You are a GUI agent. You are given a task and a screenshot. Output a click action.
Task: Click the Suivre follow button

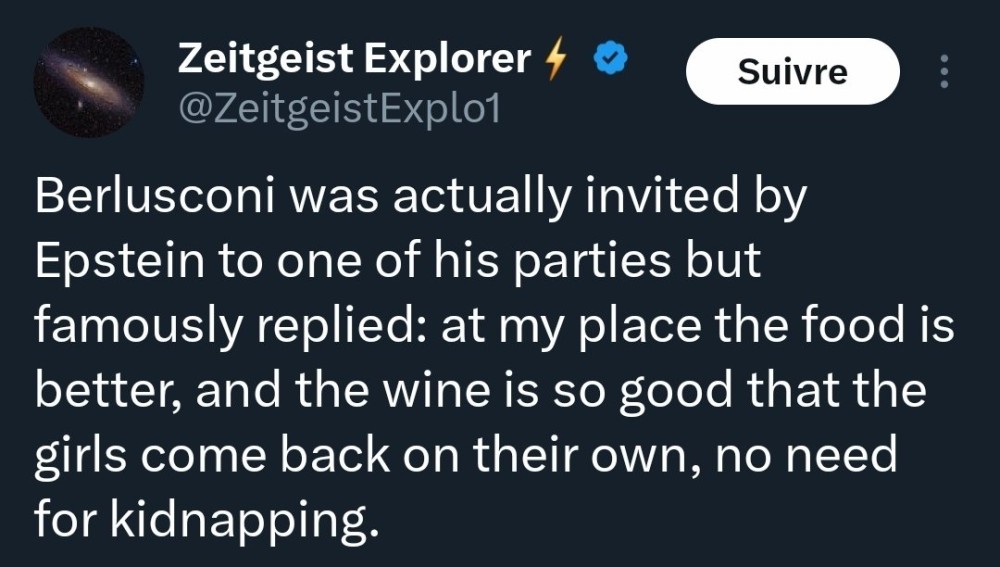click(x=792, y=71)
